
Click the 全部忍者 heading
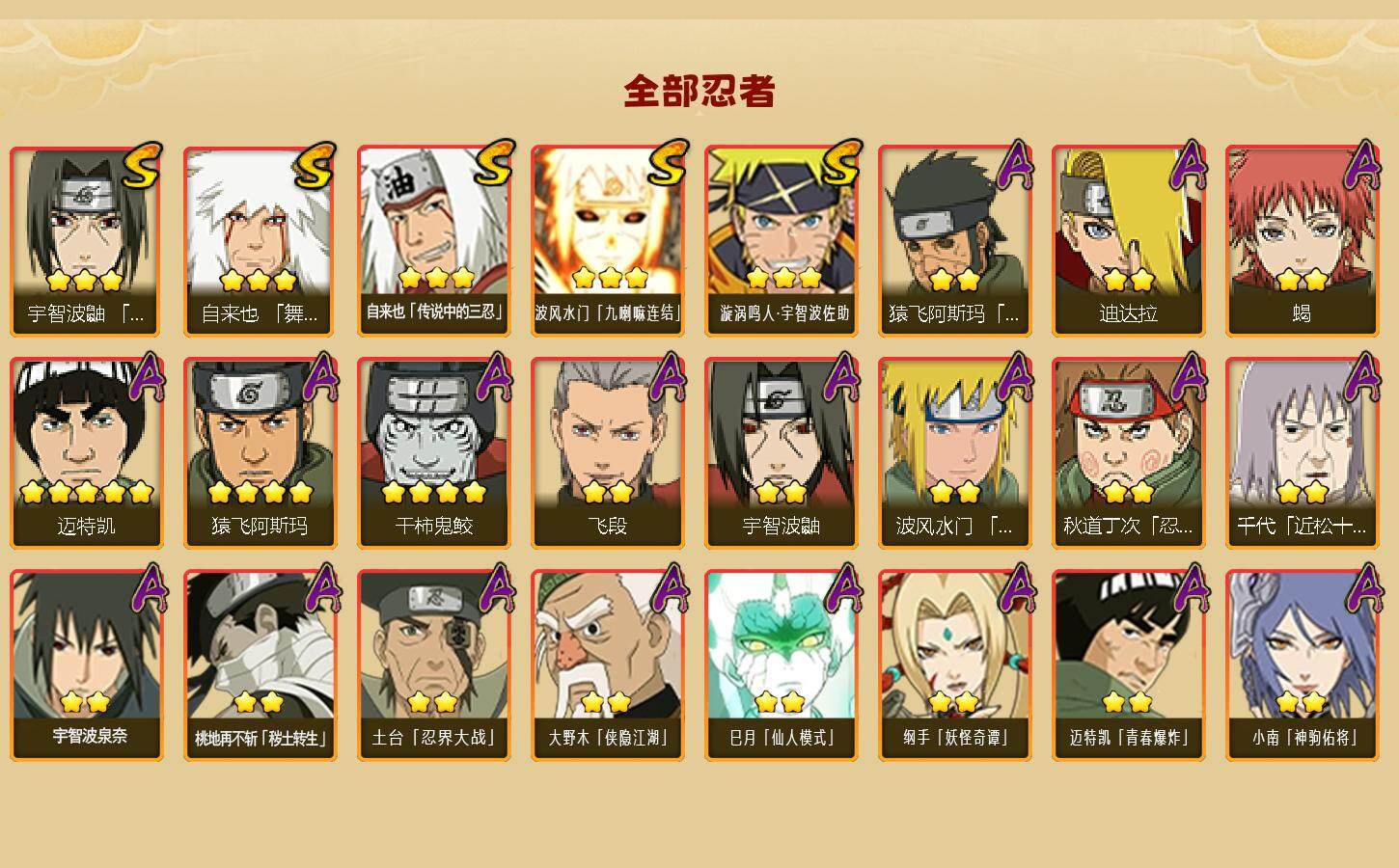pos(699,92)
